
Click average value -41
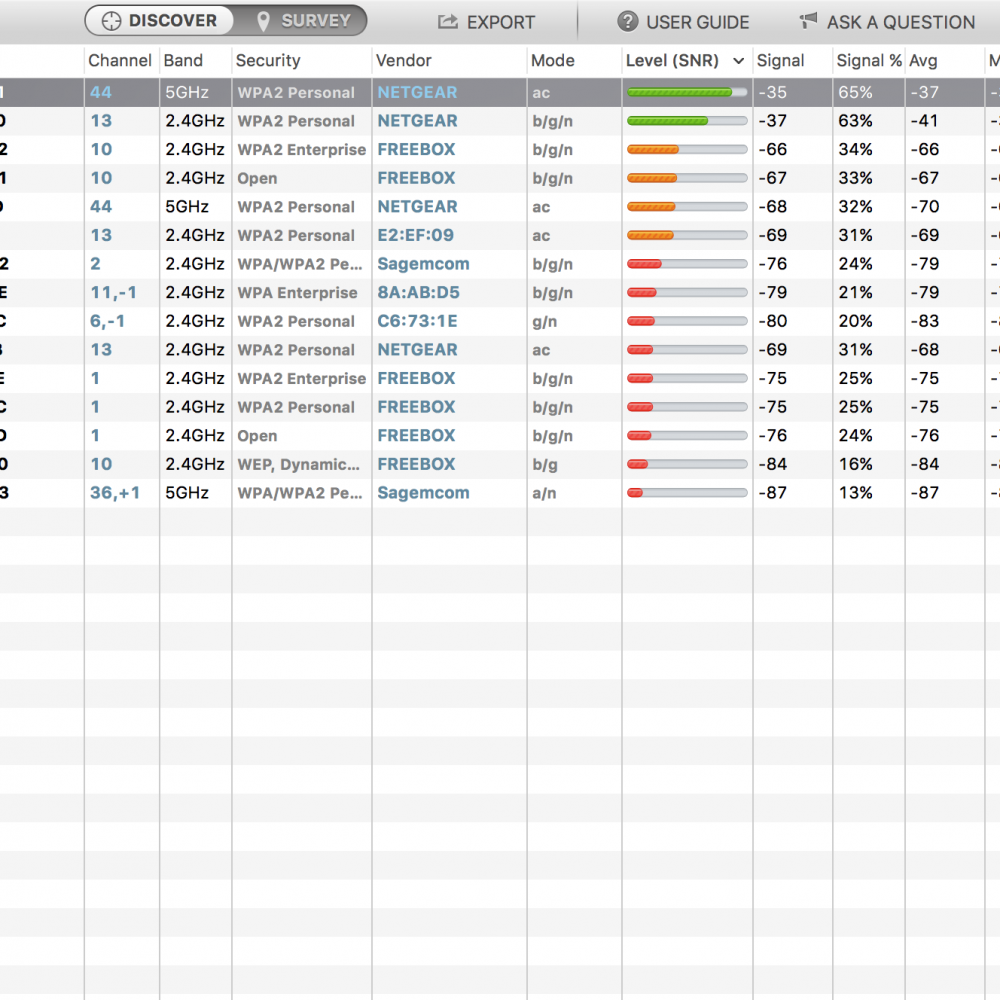click(924, 121)
